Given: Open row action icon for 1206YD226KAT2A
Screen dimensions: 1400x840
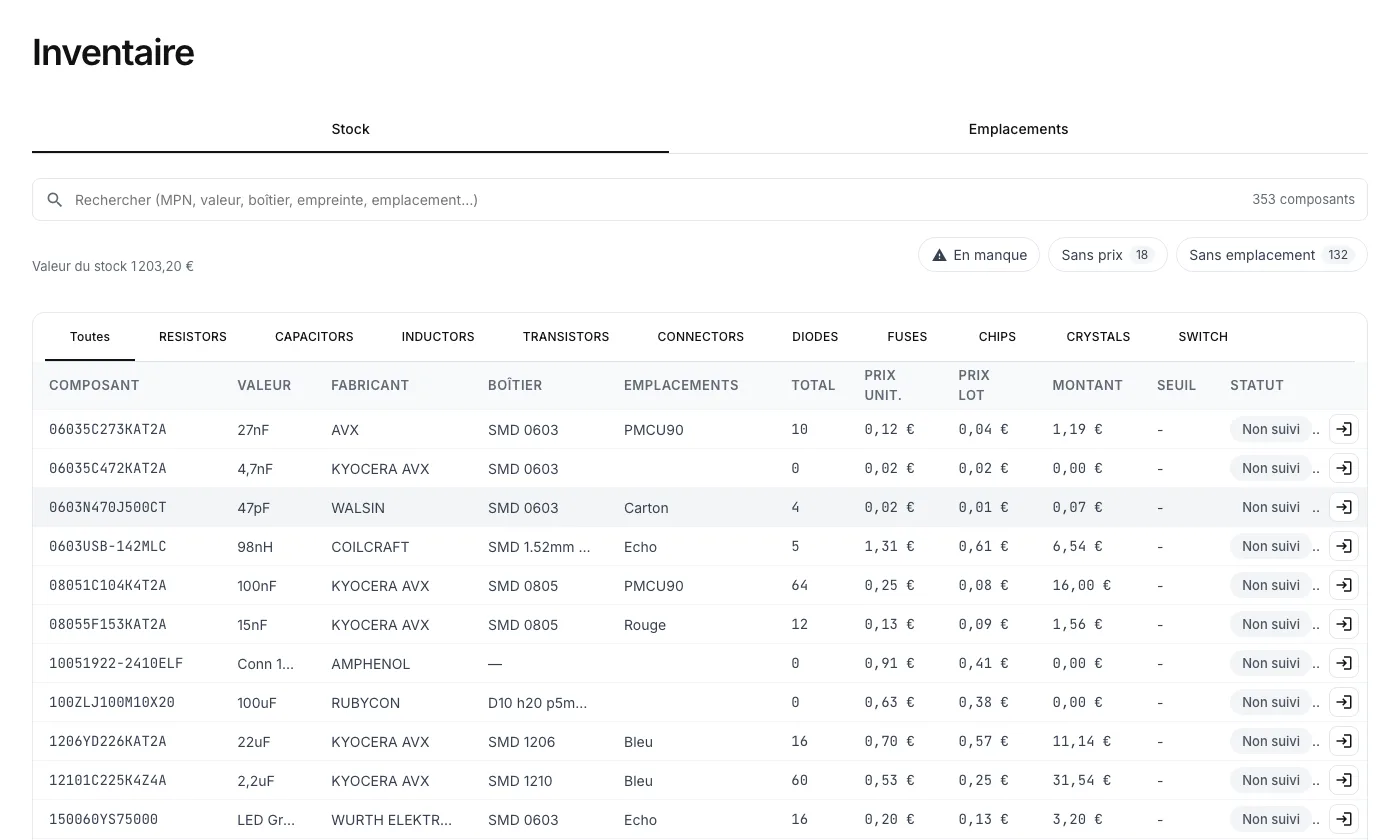Looking at the screenshot, I should point(1344,741).
